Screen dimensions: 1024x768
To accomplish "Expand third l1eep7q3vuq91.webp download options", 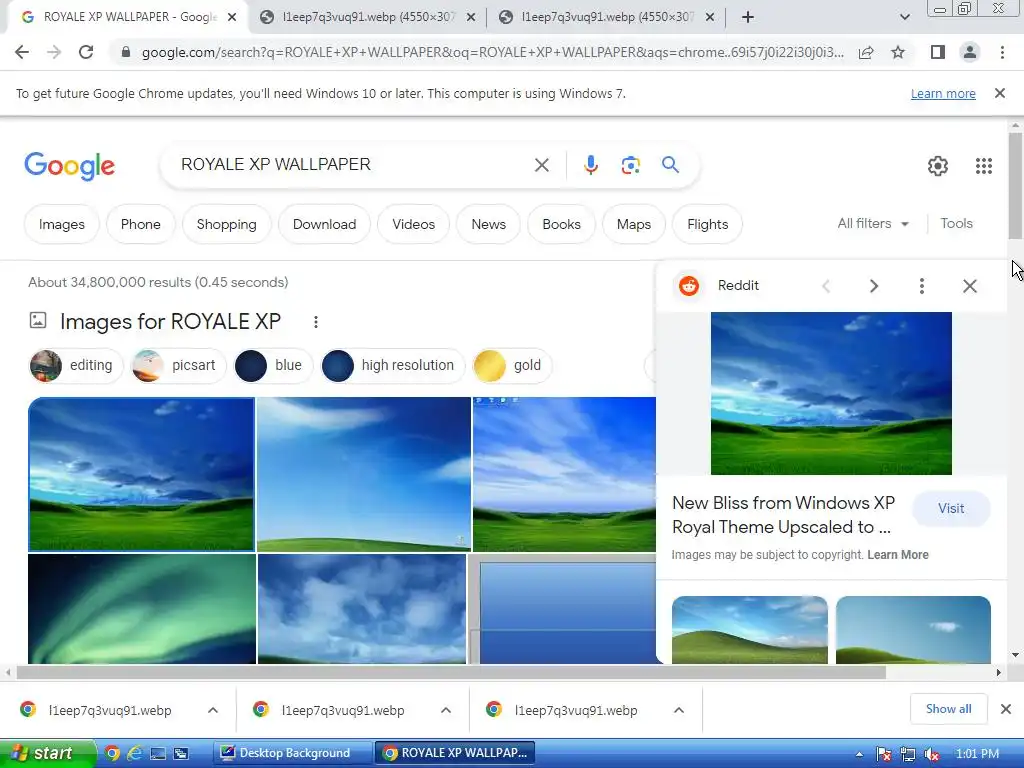I will point(679,710).
